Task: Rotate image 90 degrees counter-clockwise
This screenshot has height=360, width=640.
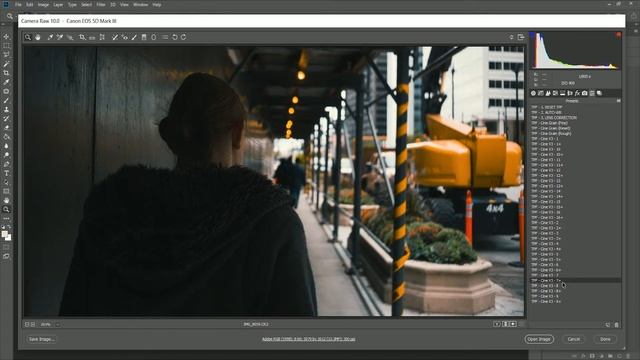Action: (175, 37)
